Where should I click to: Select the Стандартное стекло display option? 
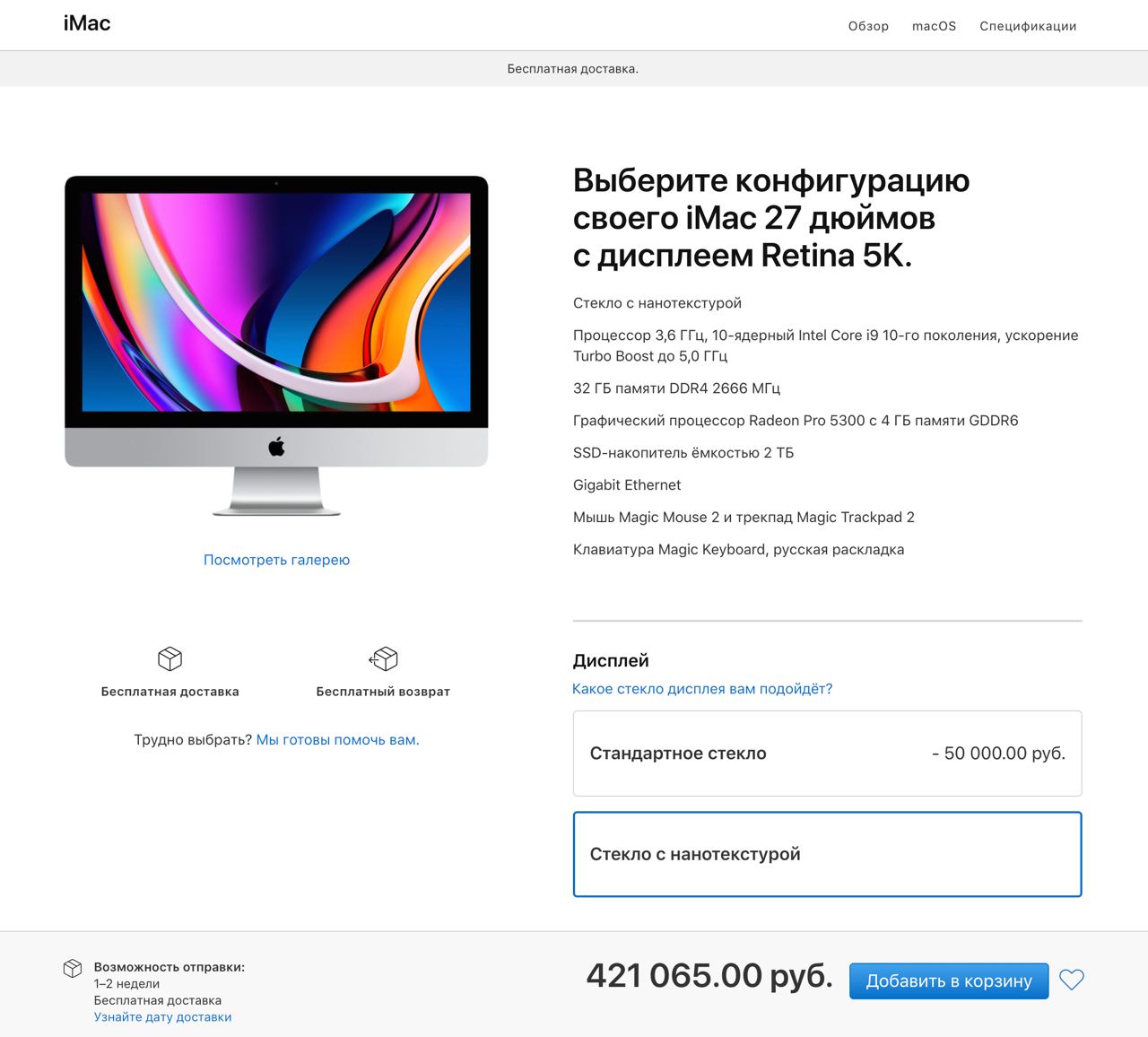click(x=827, y=754)
